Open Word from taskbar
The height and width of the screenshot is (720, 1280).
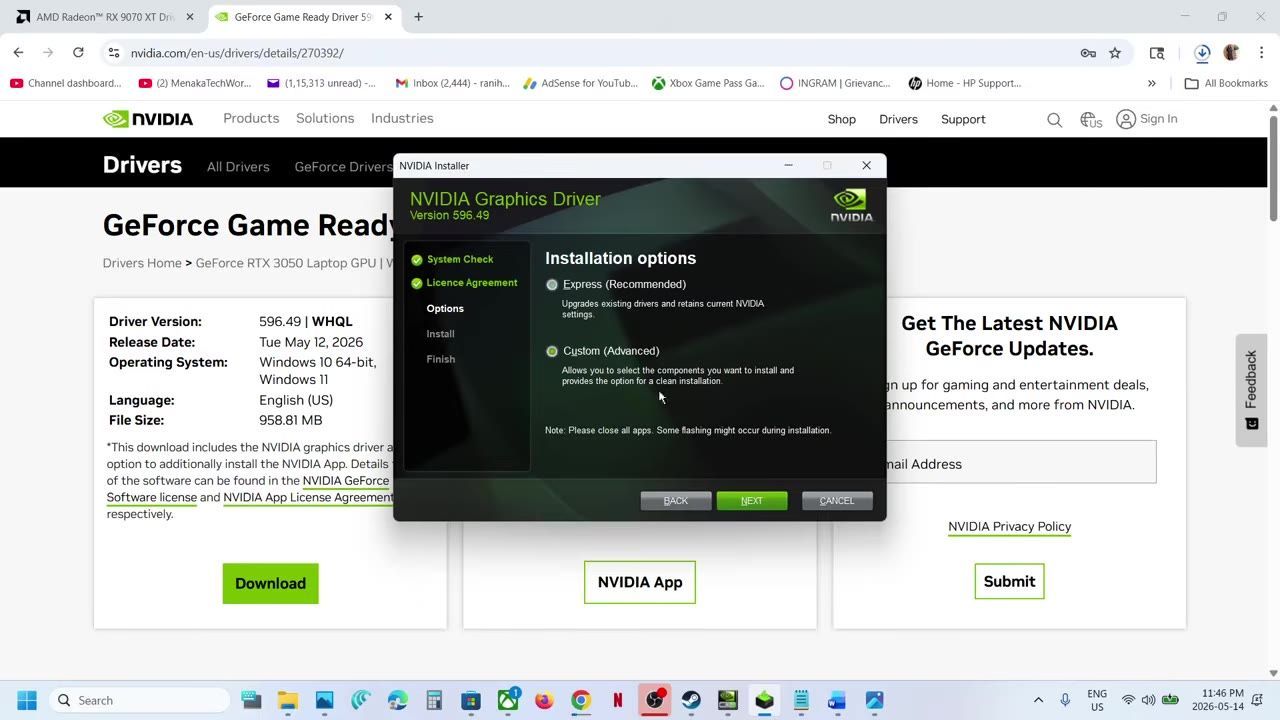837,700
